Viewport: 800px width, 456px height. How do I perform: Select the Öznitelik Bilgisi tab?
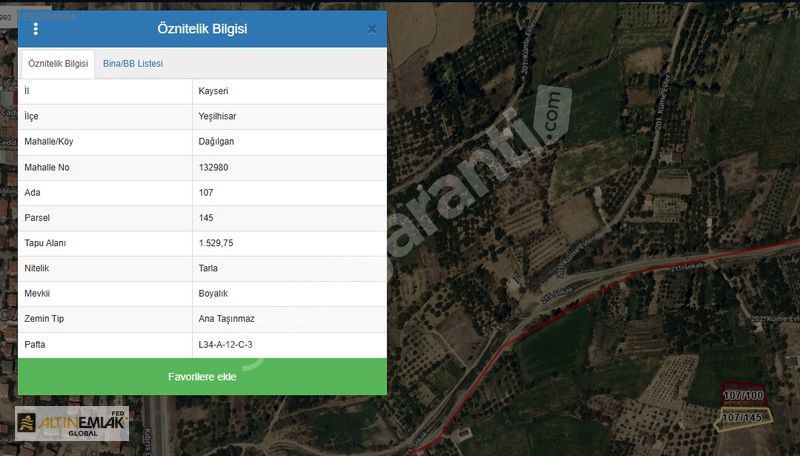pyautogui.click(x=58, y=64)
